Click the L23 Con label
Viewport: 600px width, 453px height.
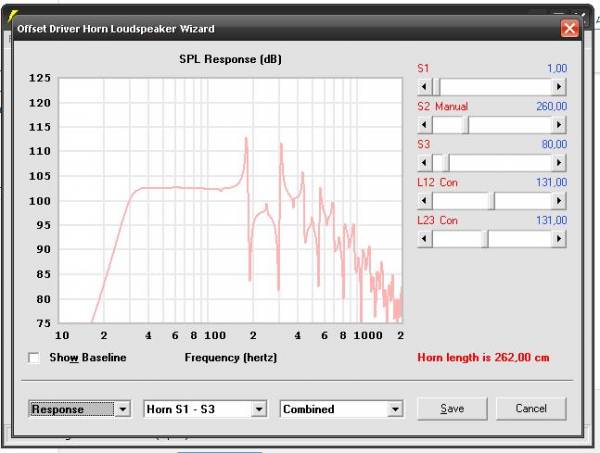point(437,220)
